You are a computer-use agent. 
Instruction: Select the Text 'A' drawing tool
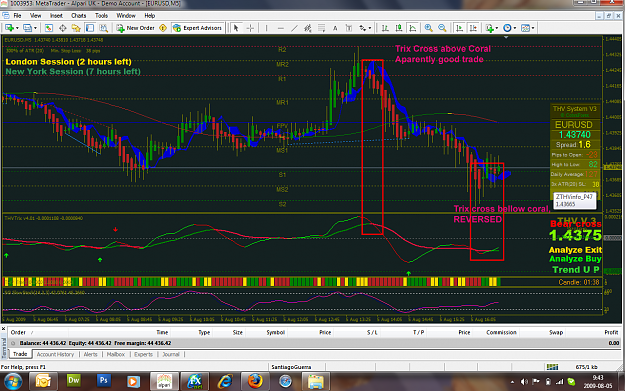(335, 28)
